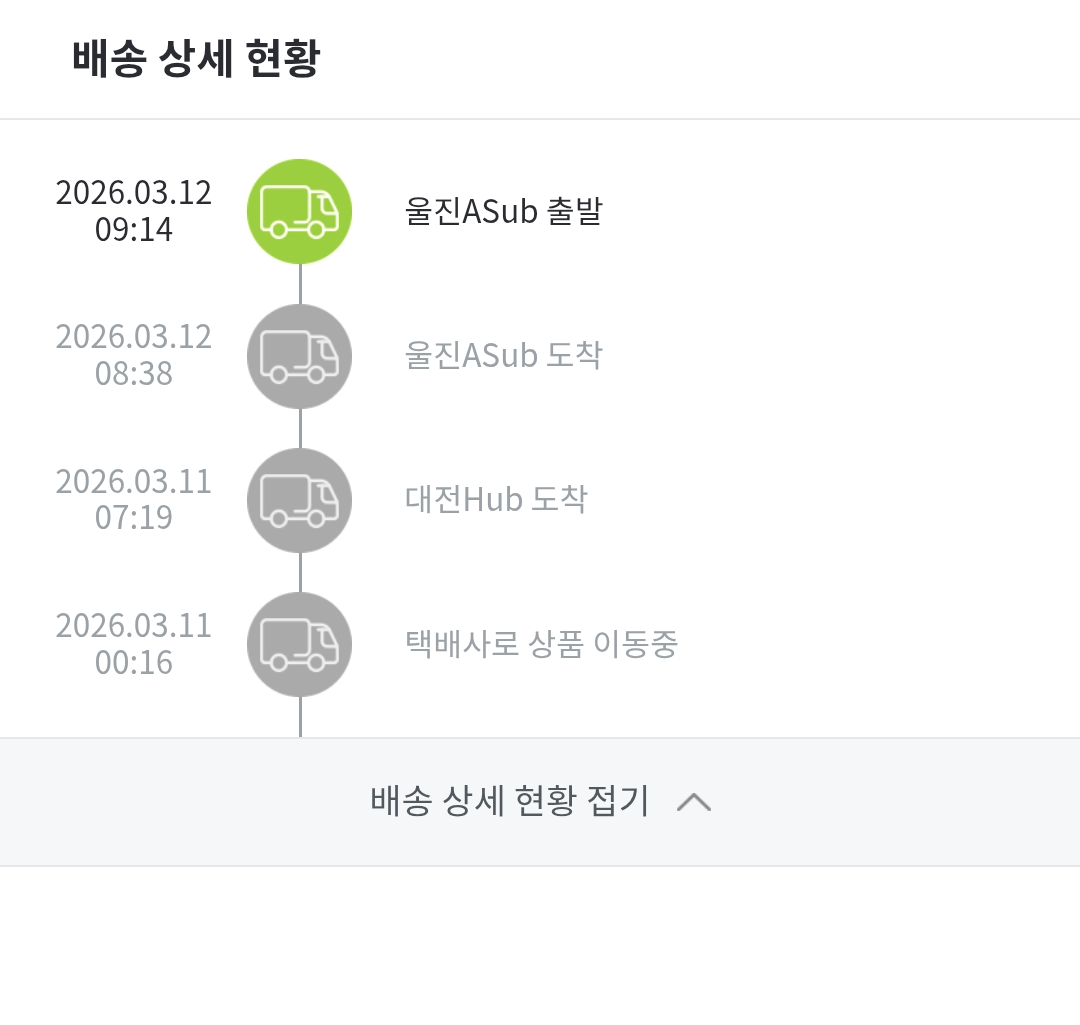Tap the 택배사로 상품 이동중 status text
Viewport: 1080px width, 1025px height.
541,645
